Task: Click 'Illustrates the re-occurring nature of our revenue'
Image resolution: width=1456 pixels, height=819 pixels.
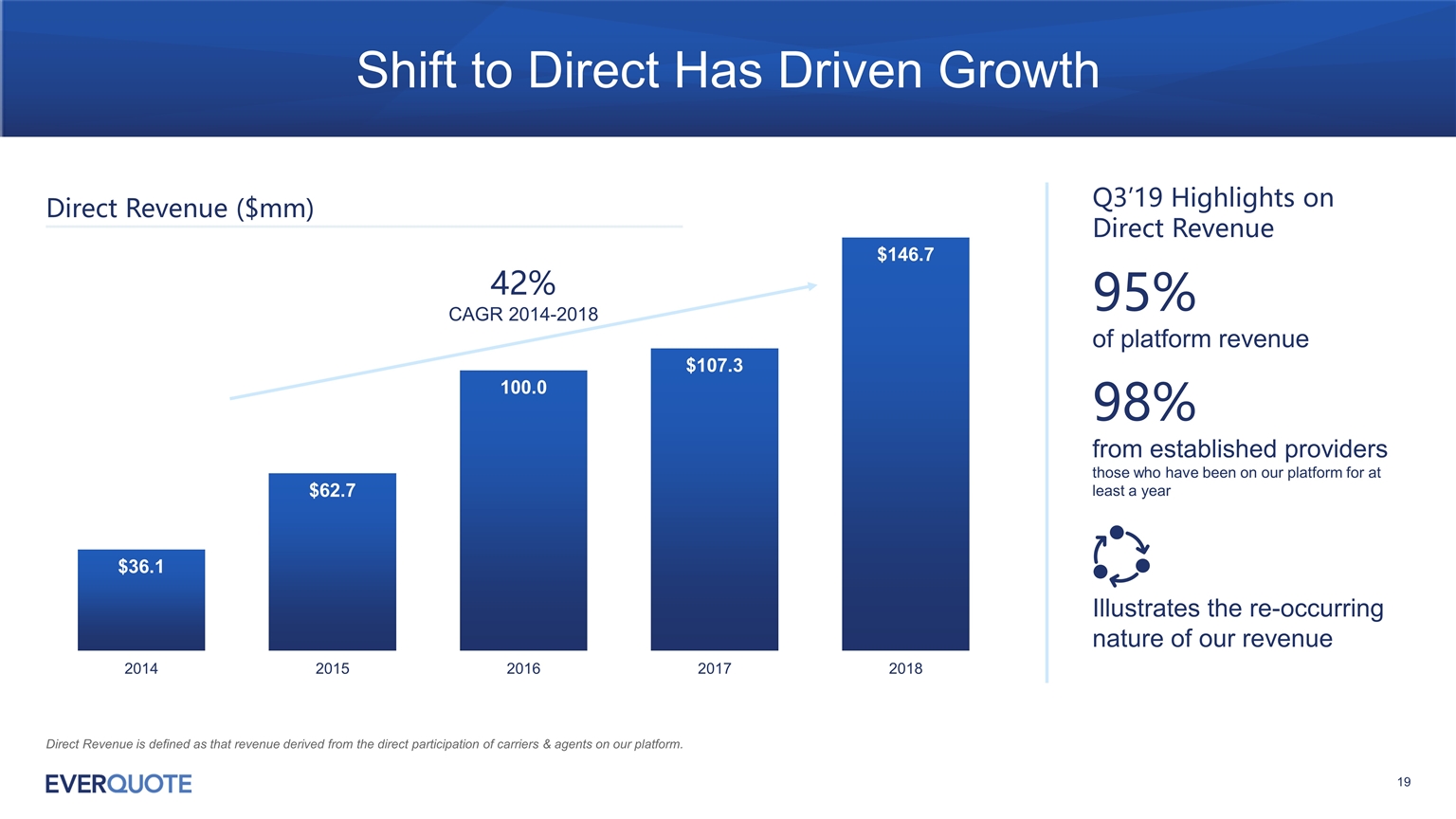Action: pos(1238,624)
